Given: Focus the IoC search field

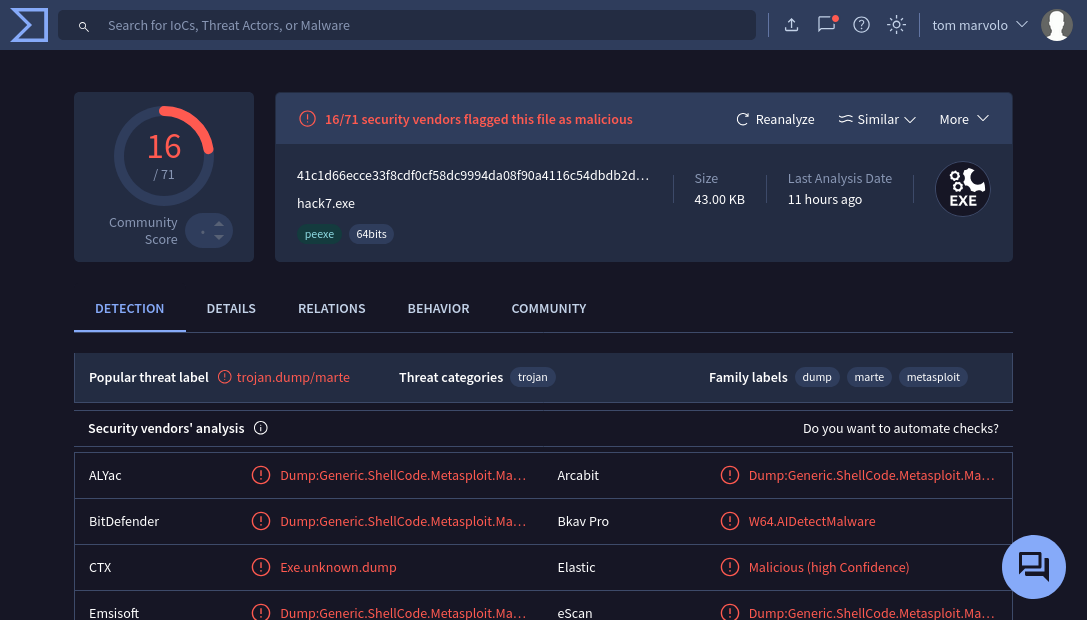Looking at the screenshot, I should pos(407,25).
